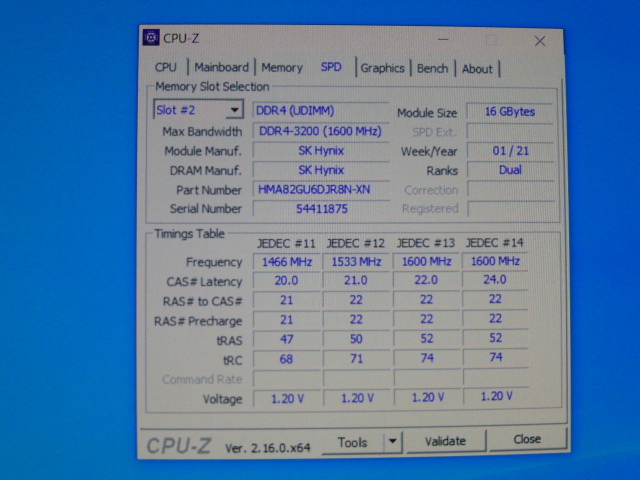The width and height of the screenshot is (640, 480).
Task: Click CAS# Latency value 24.0
Action: tap(495, 280)
